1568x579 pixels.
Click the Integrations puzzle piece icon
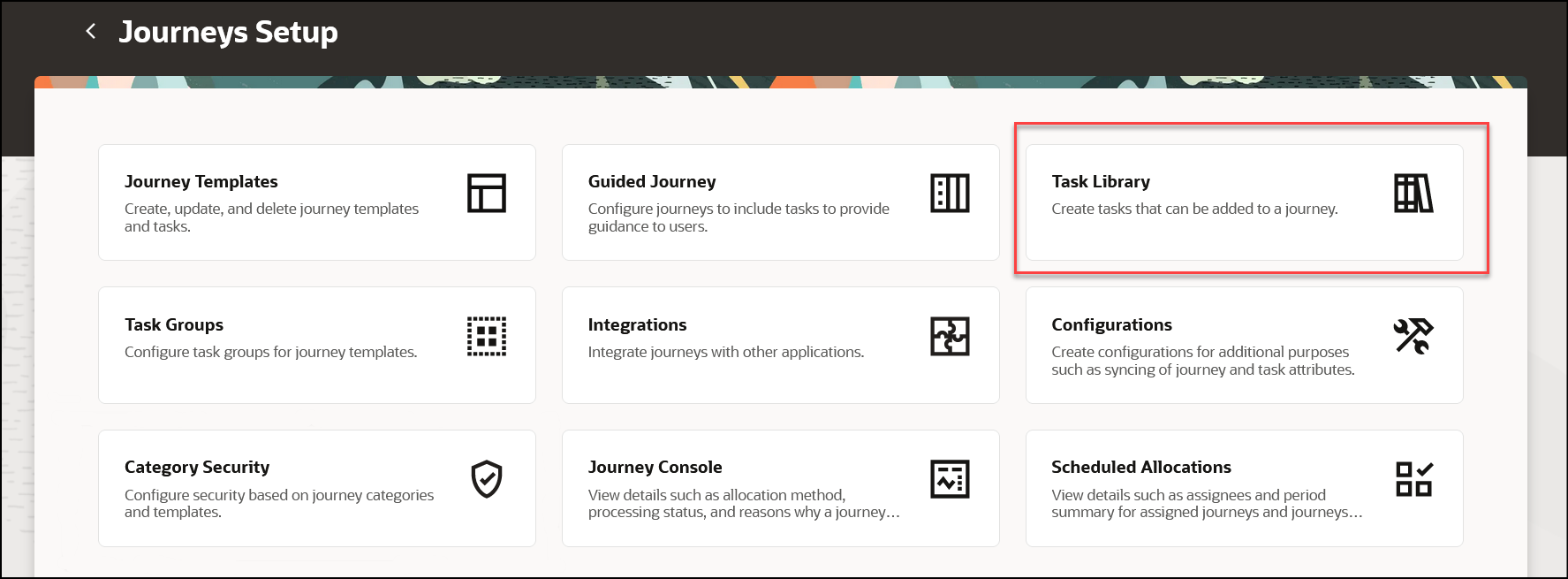pyautogui.click(x=950, y=336)
